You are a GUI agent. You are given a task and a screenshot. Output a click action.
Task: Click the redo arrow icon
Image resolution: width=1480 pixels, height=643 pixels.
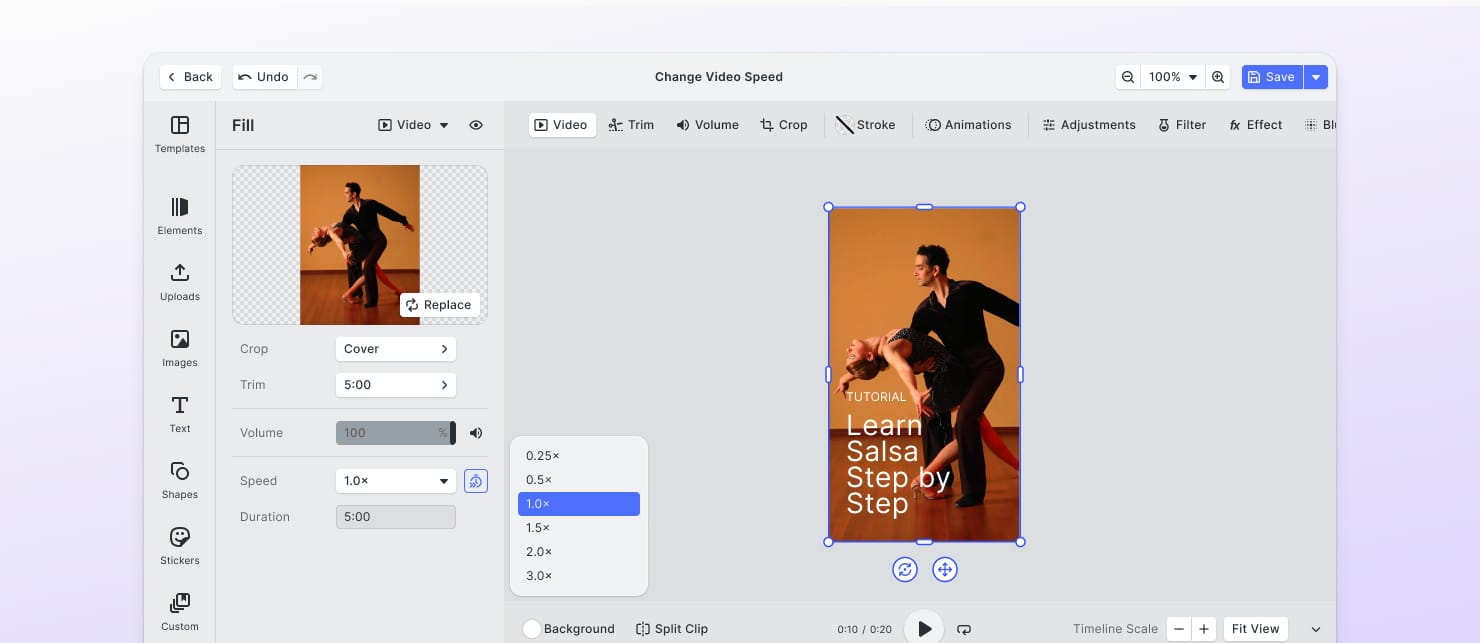point(310,77)
